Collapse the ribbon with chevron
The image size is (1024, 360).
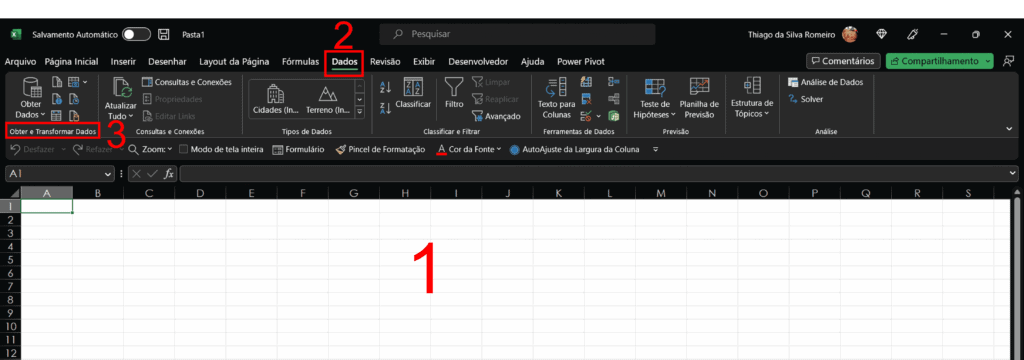[x=1010, y=130]
